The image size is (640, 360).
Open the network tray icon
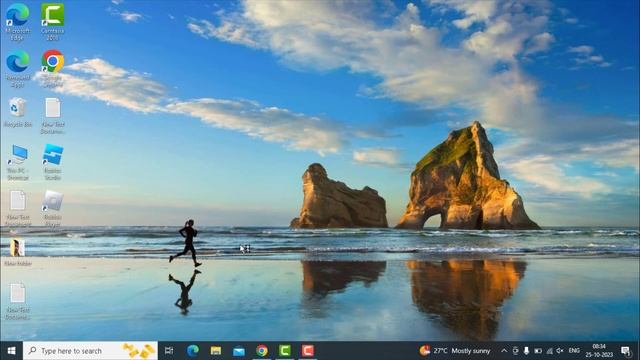point(549,351)
